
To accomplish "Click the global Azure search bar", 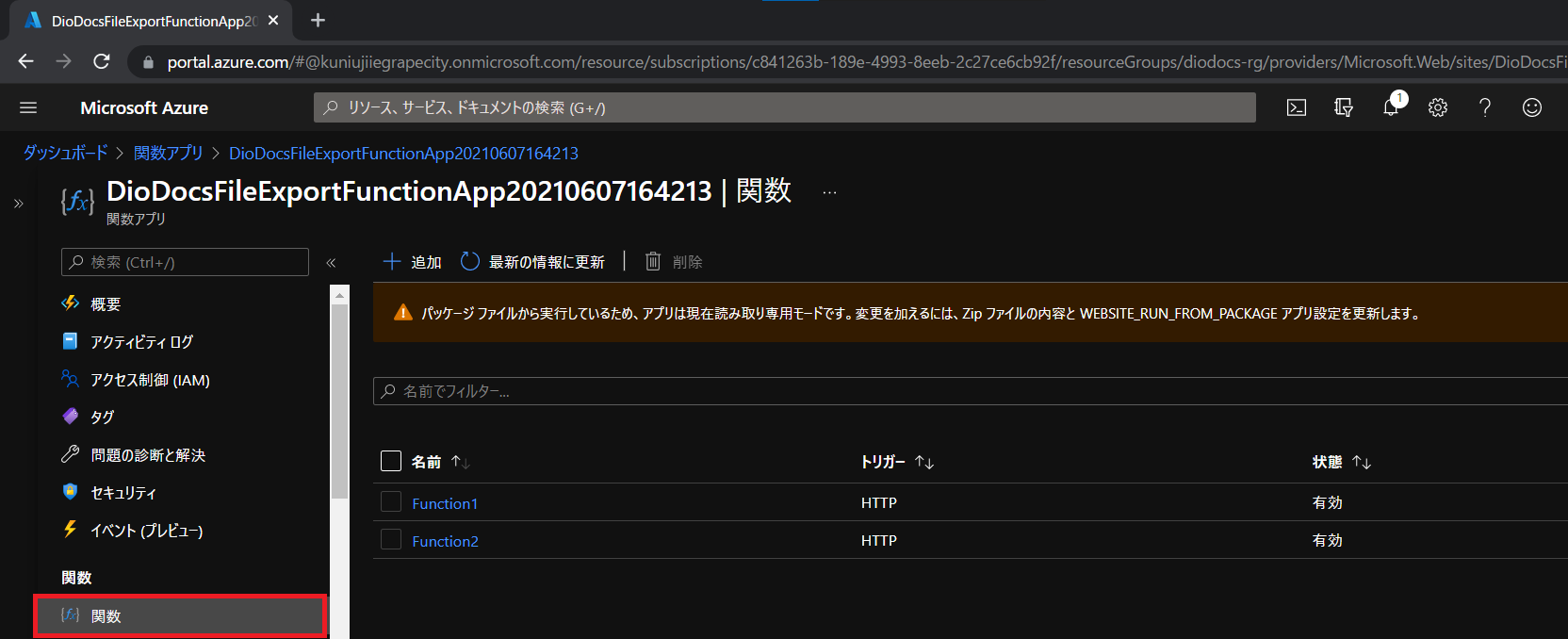I will click(784, 107).
